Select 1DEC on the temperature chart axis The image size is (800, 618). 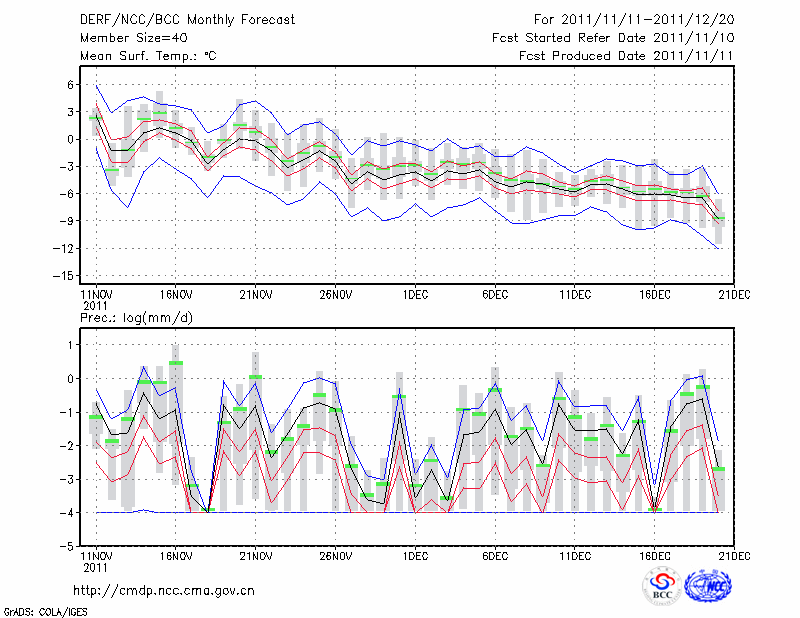click(415, 294)
